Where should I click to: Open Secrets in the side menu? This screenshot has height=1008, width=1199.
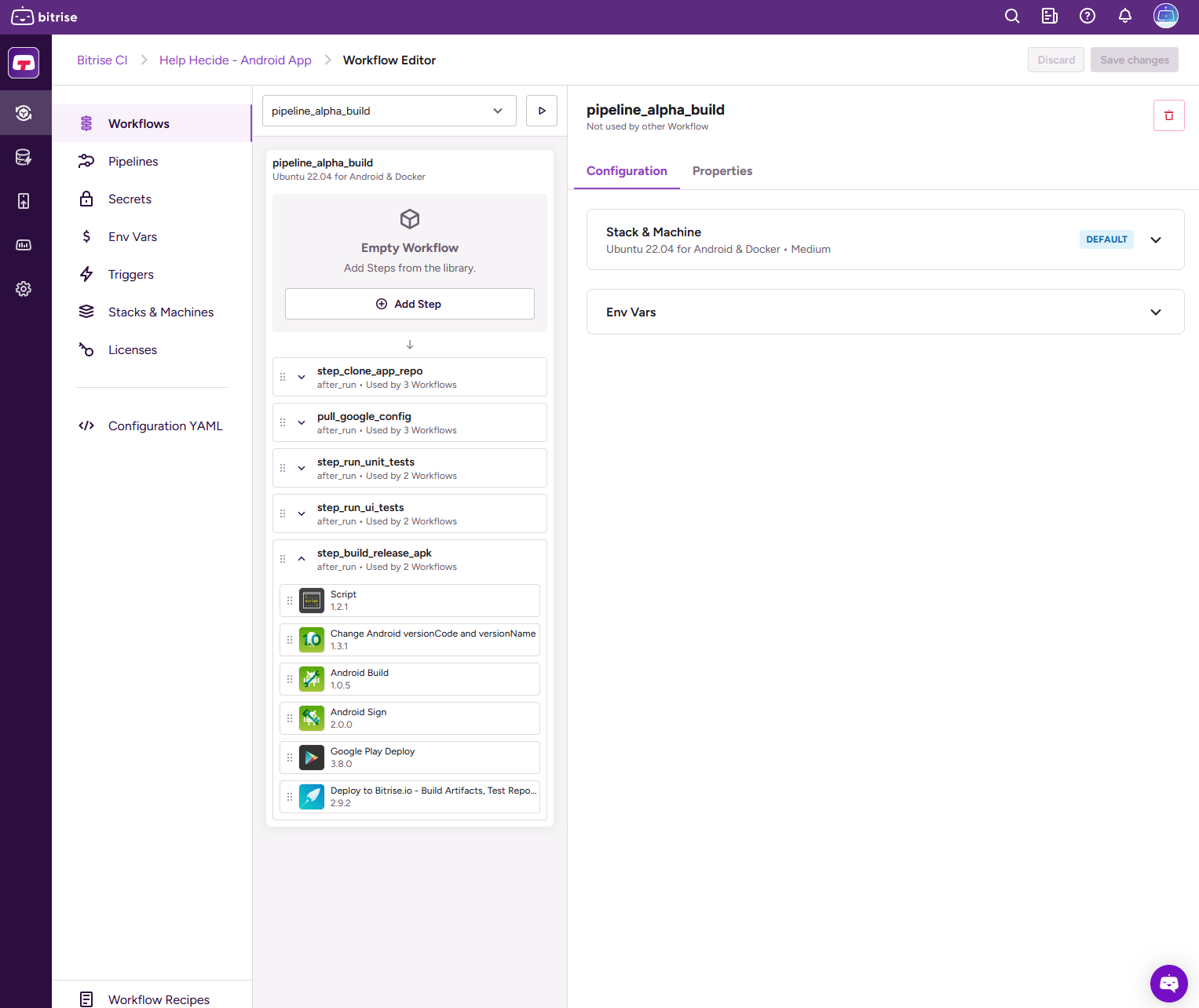point(152,199)
